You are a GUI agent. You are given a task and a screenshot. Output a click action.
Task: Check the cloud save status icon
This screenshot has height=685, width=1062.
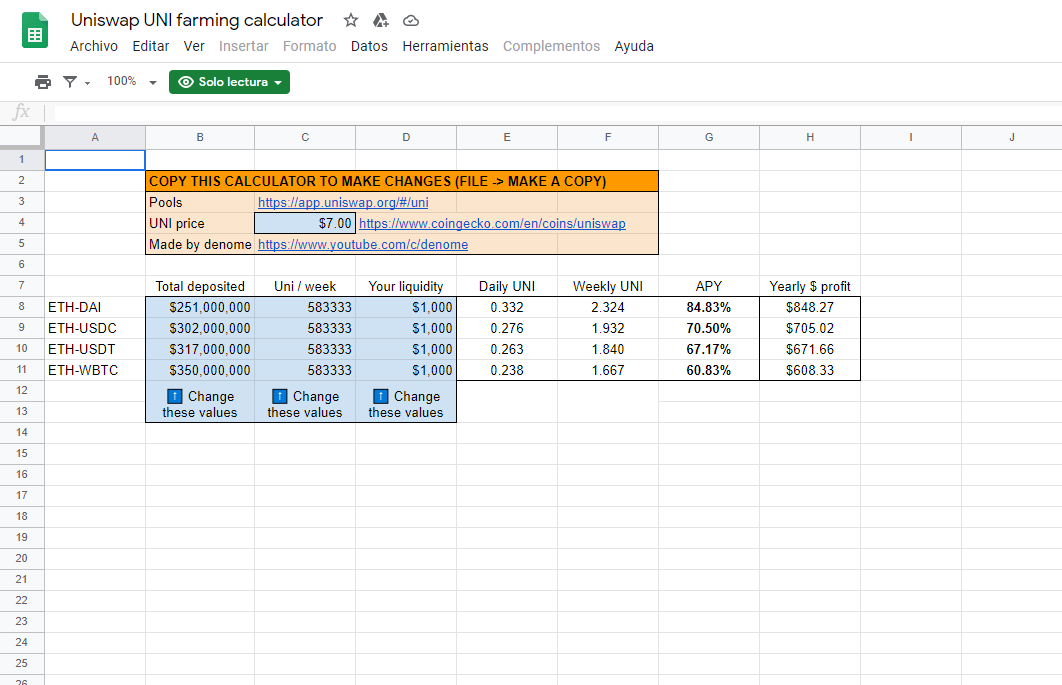click(x=410, y=21)
